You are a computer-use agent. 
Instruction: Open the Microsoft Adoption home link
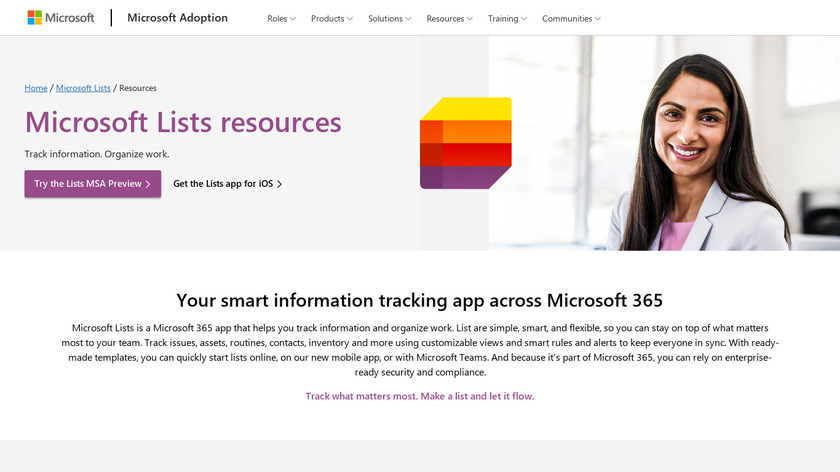coord(177,18)
